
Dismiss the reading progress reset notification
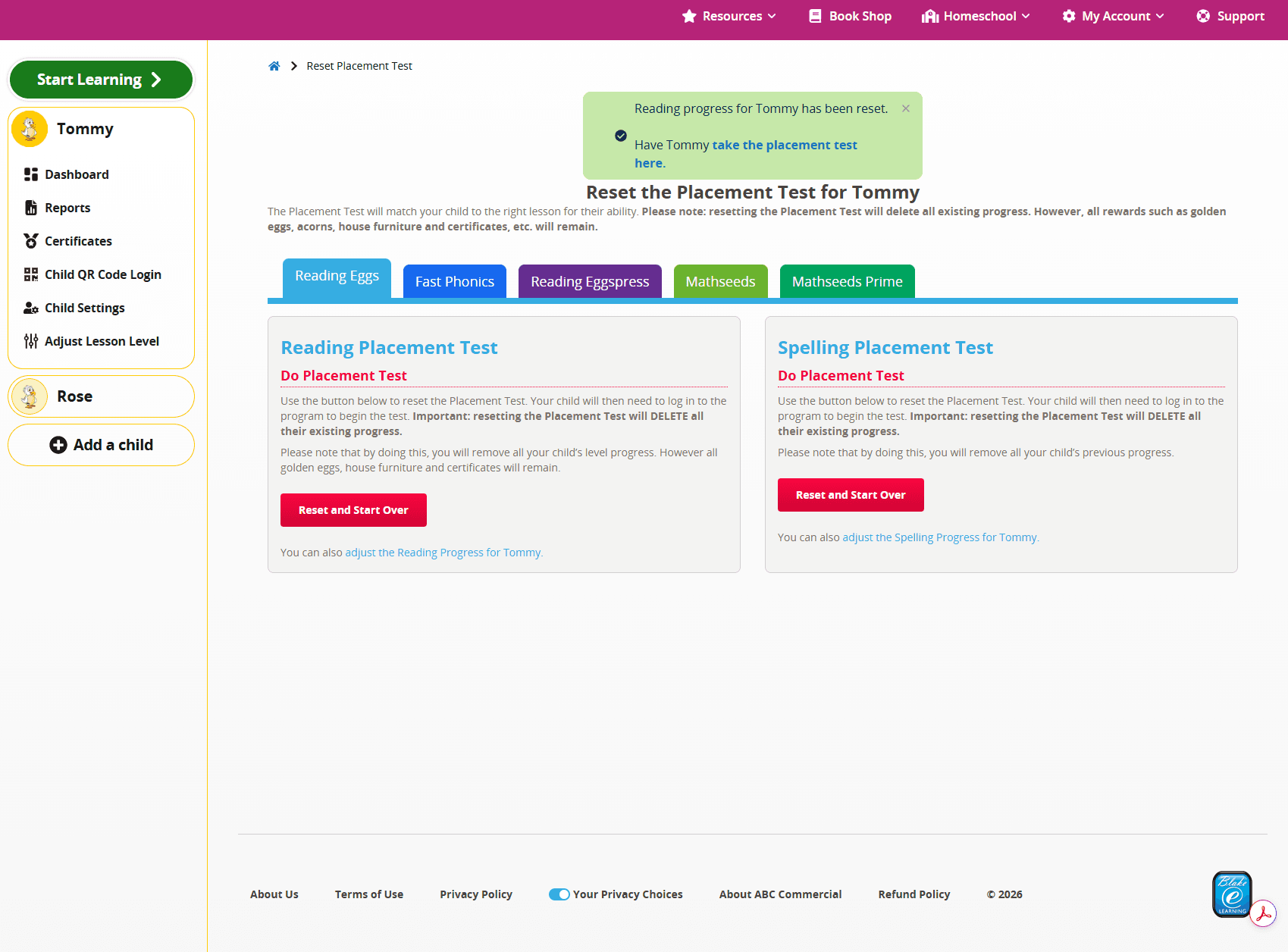click(906, 108)
